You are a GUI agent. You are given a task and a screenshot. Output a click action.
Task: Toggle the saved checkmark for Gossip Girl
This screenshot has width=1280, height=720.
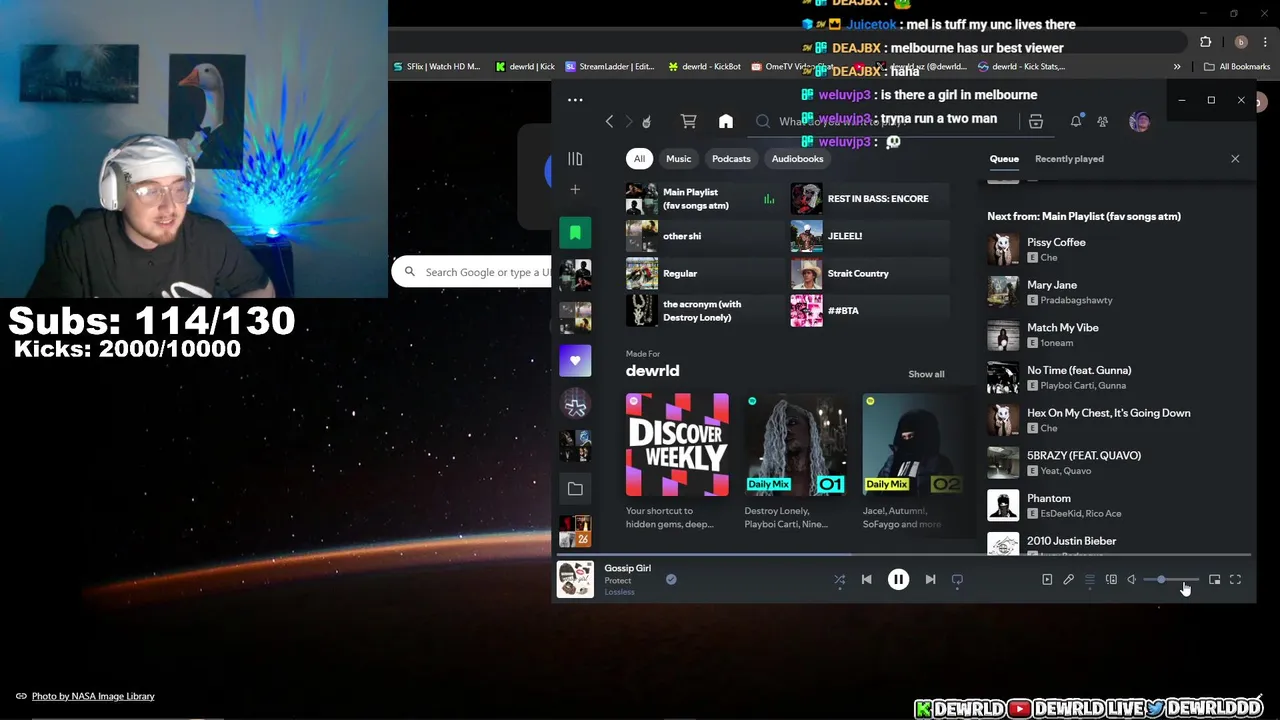(x=671, y=579)
